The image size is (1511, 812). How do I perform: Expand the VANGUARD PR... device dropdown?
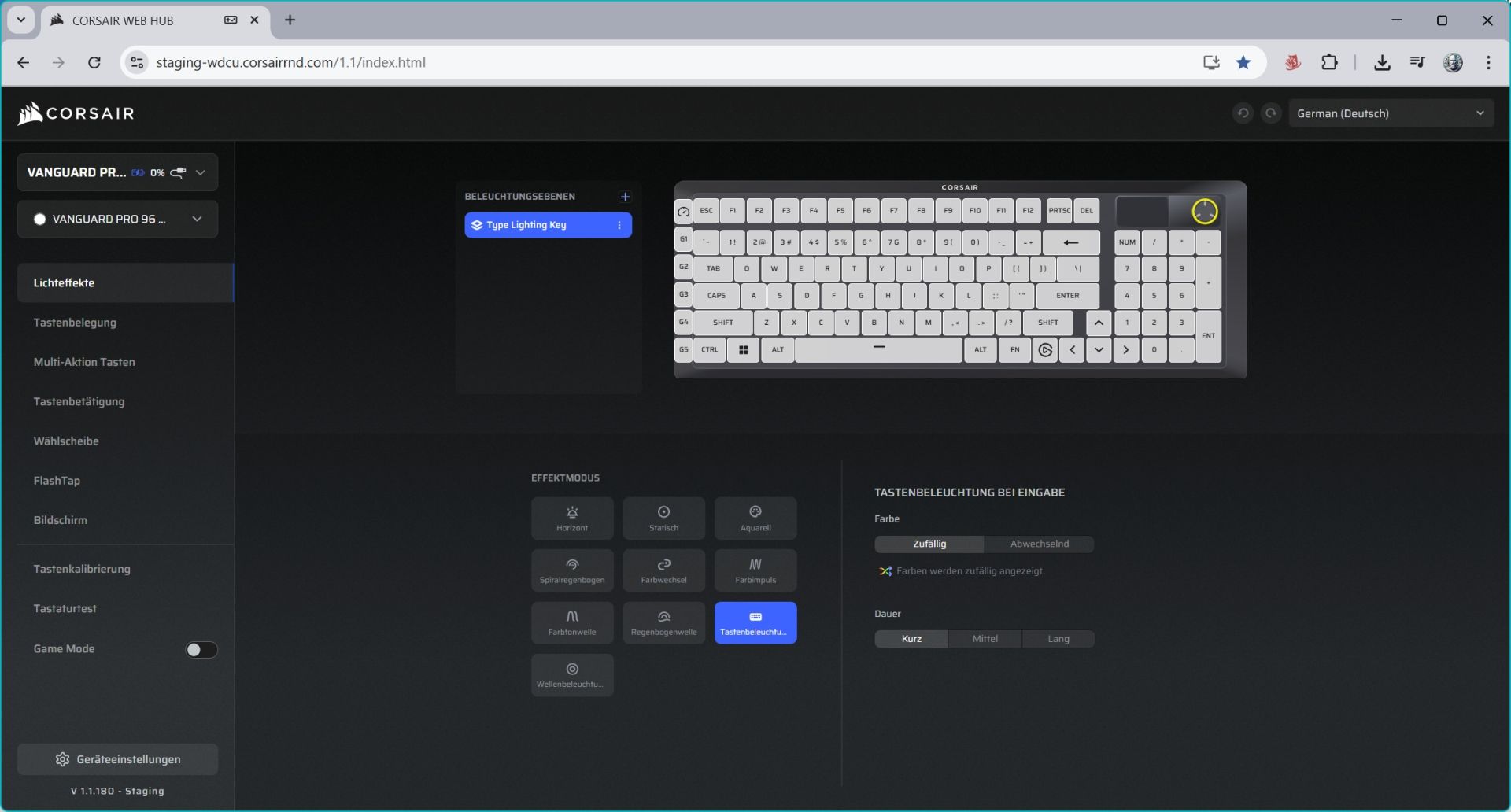click(117, 172)
